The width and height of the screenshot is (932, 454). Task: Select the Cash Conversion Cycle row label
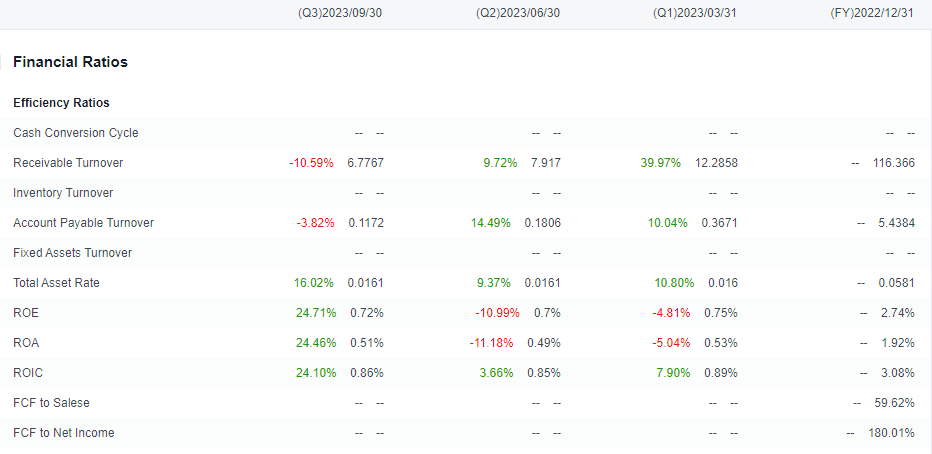(x=75, y=133)
